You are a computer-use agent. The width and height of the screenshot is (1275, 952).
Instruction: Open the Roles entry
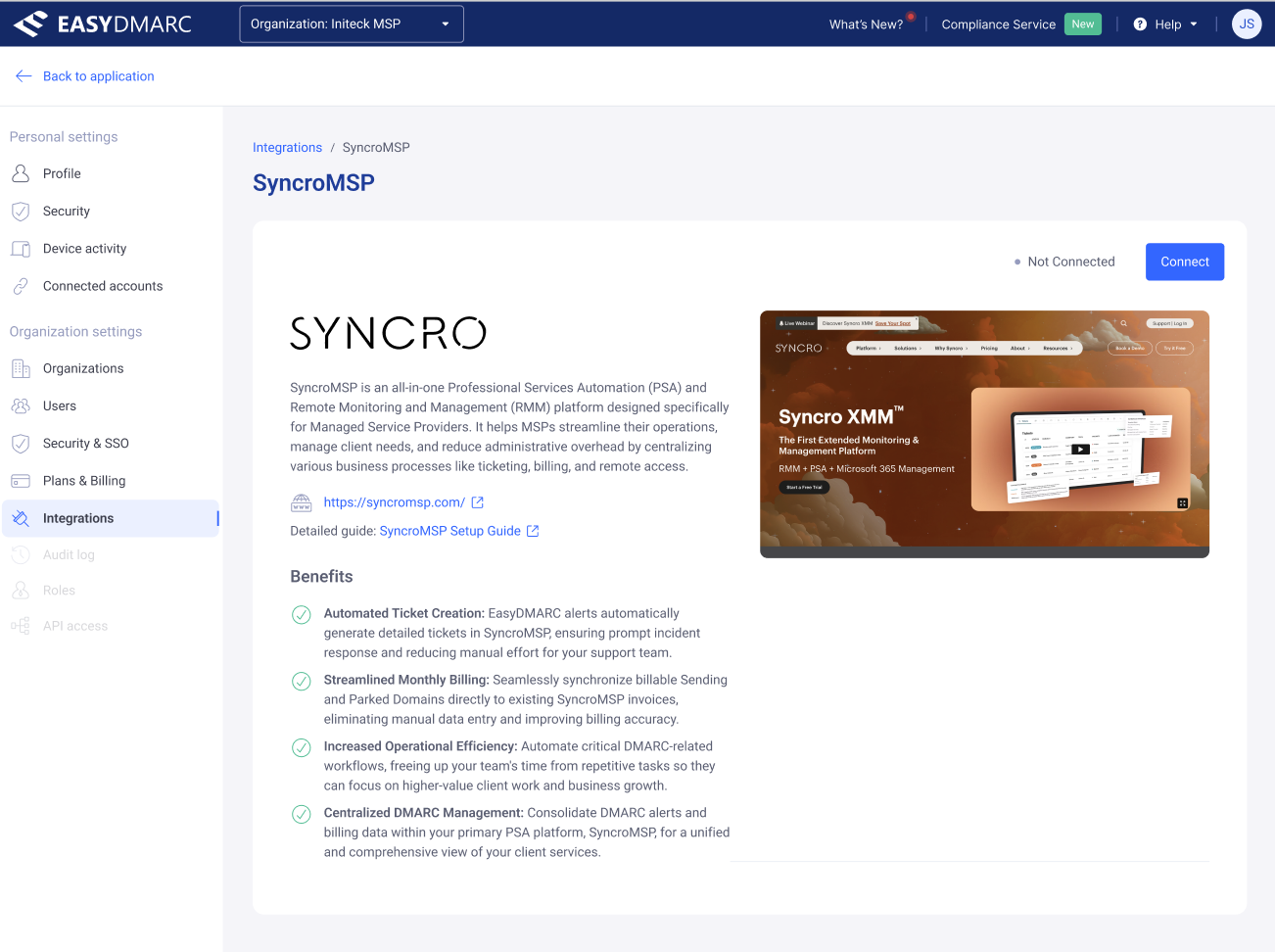coord(59,591)
